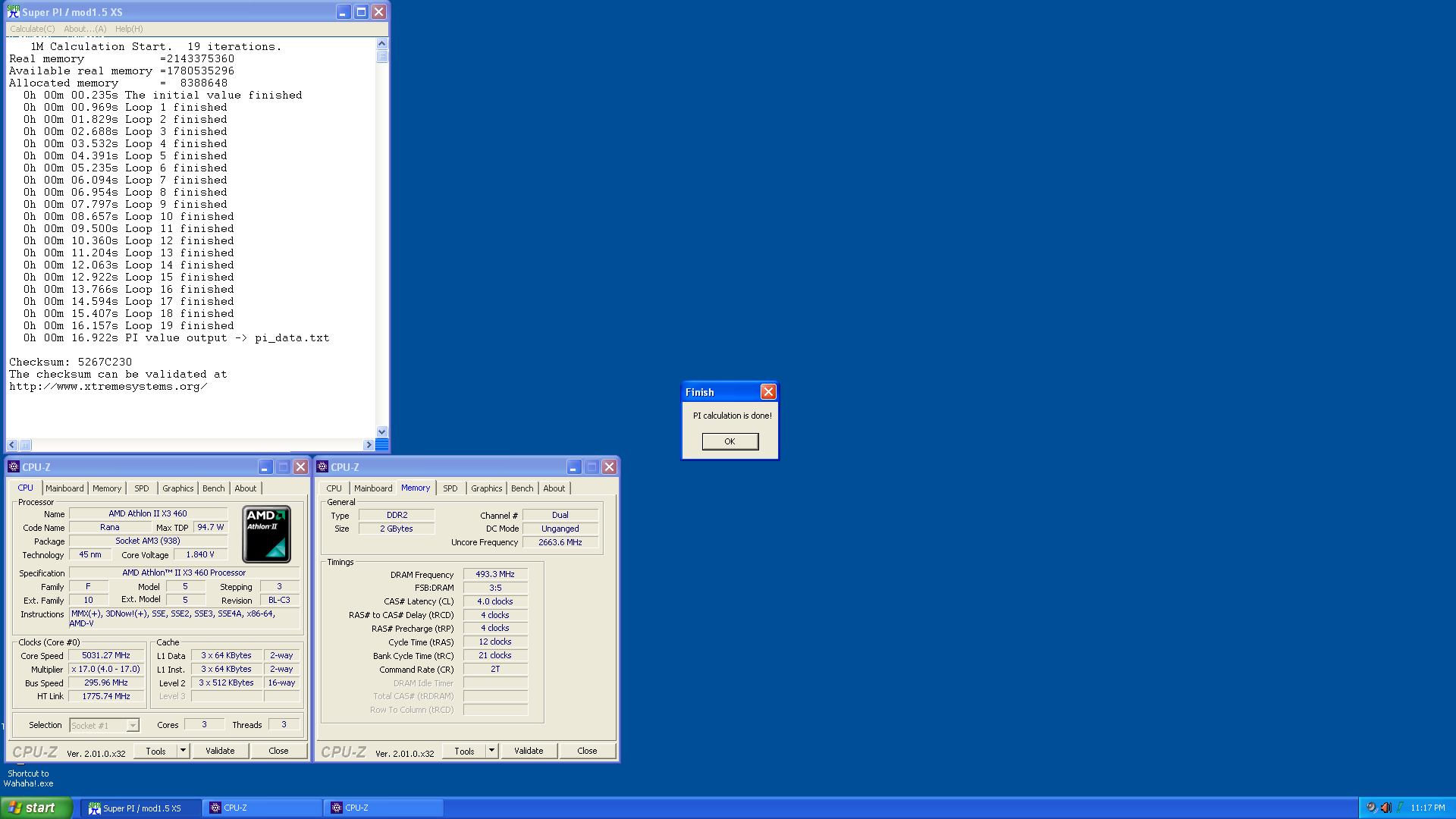Click the Multiplier value field
The height and width of the screenshot is (819, 1456).
[x=106, y=670]
